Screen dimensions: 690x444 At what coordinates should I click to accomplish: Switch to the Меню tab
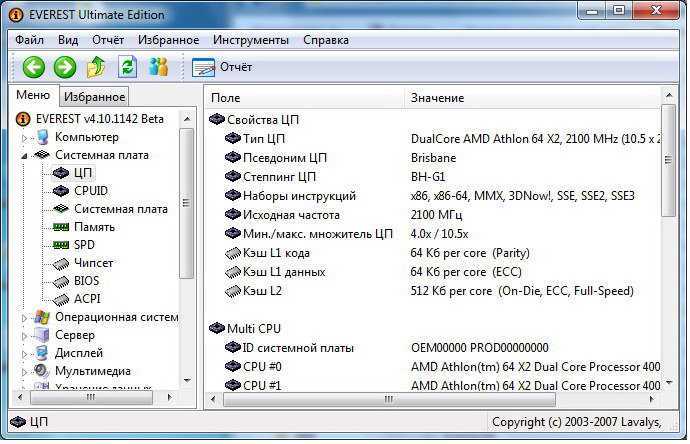tap(33, 95)
